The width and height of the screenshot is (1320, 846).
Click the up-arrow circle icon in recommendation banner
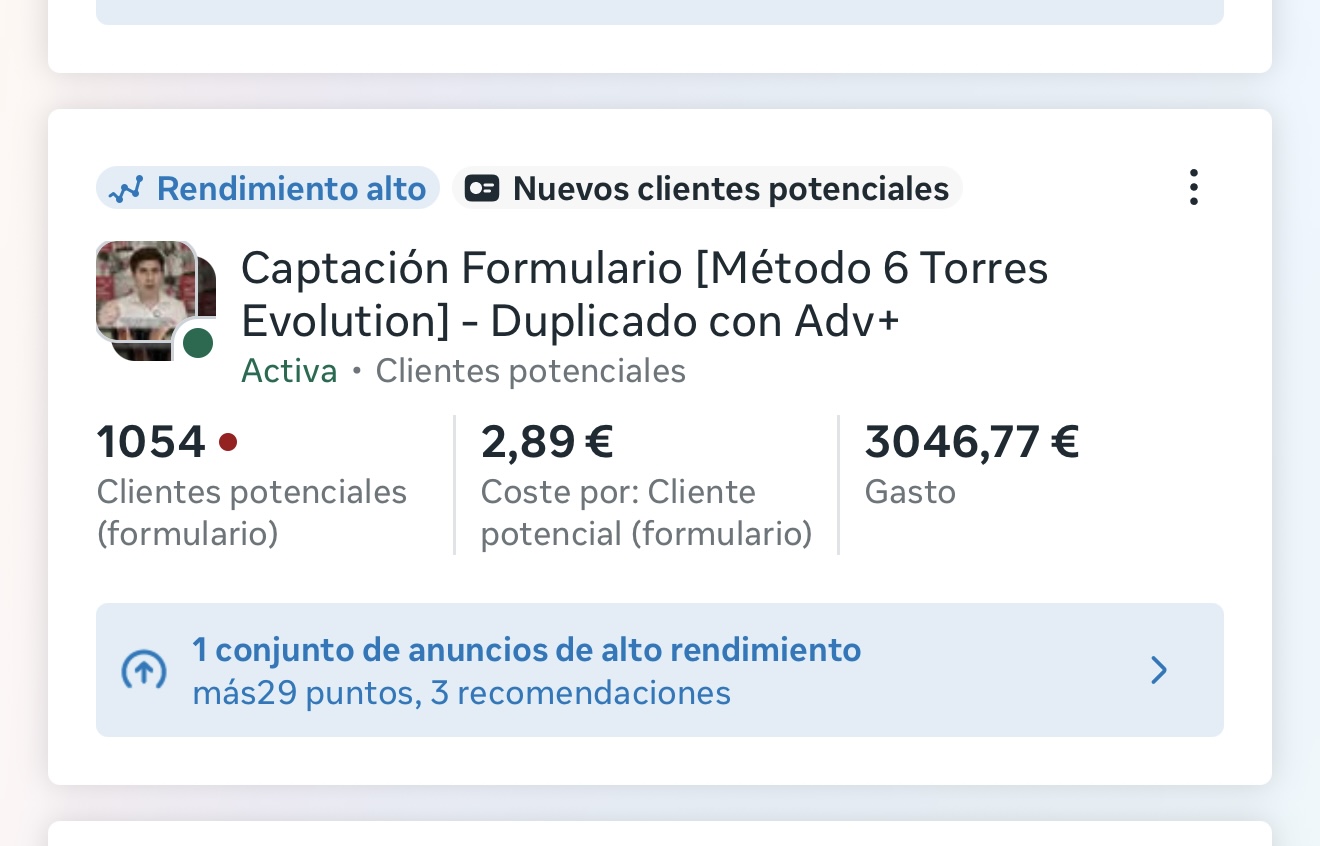[143, 670]
